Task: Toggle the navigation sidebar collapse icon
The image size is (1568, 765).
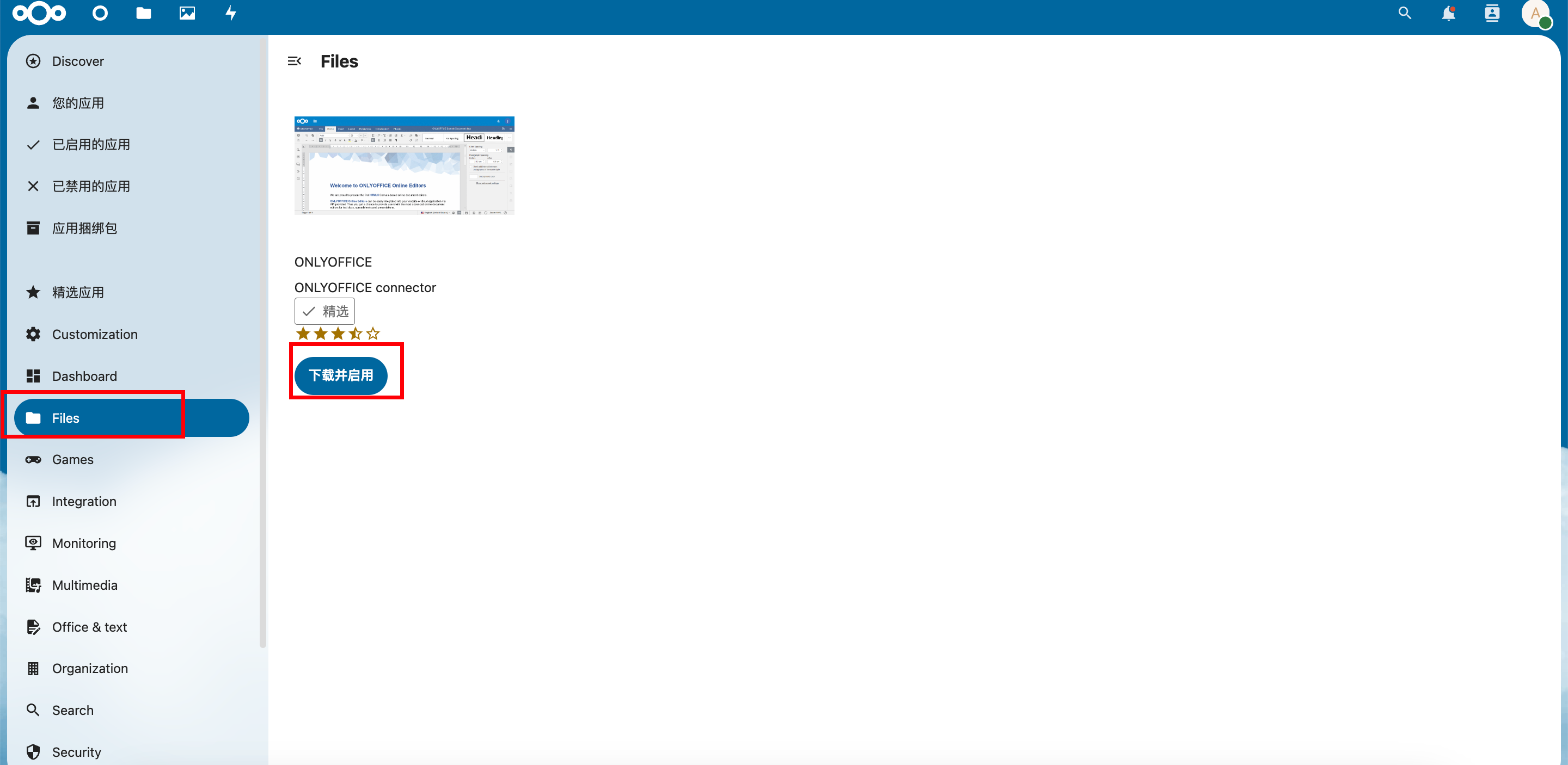Action: pos(294,61)
